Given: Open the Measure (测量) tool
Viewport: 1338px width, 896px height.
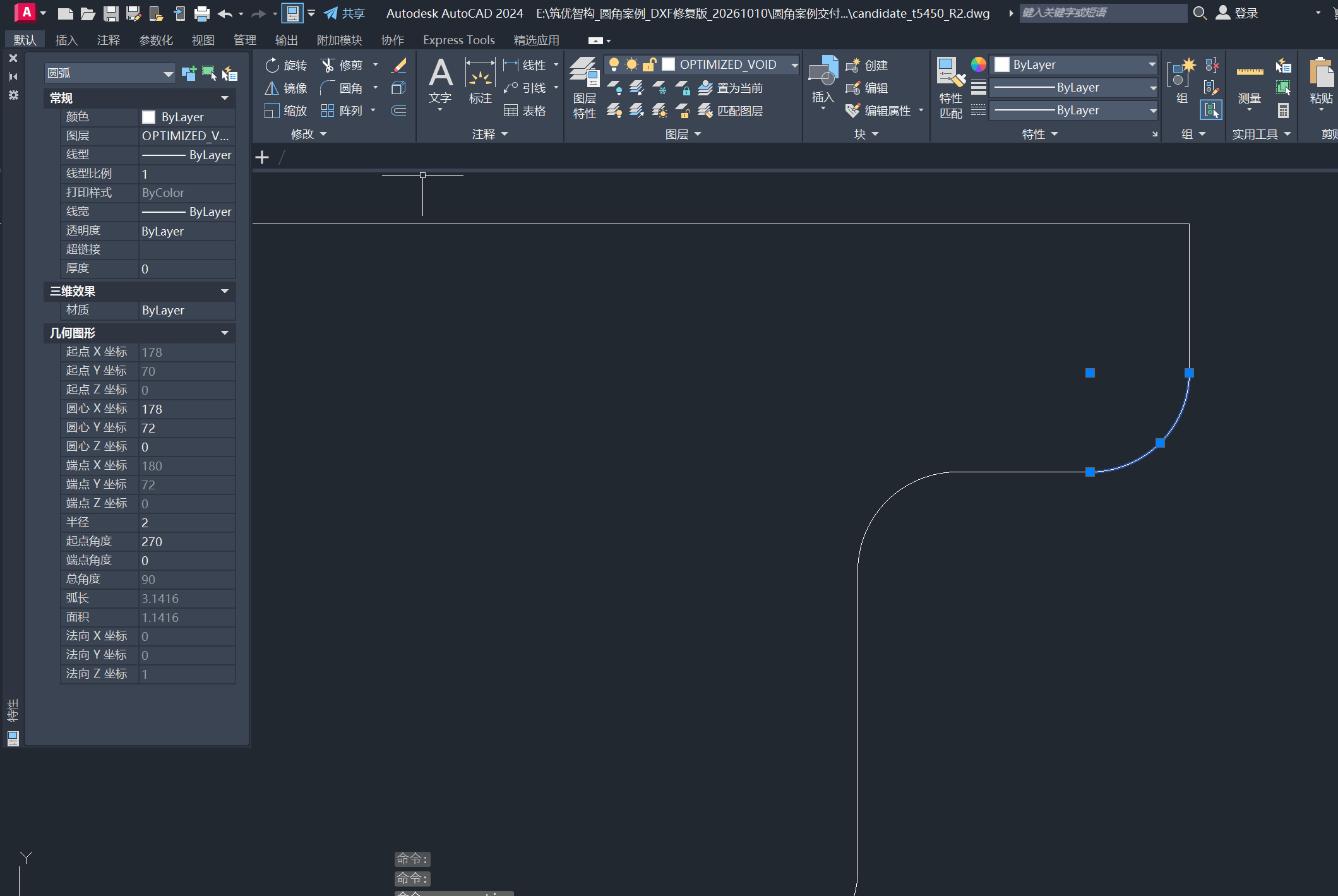Looking at the screenshot, I should pos(1249,85).
